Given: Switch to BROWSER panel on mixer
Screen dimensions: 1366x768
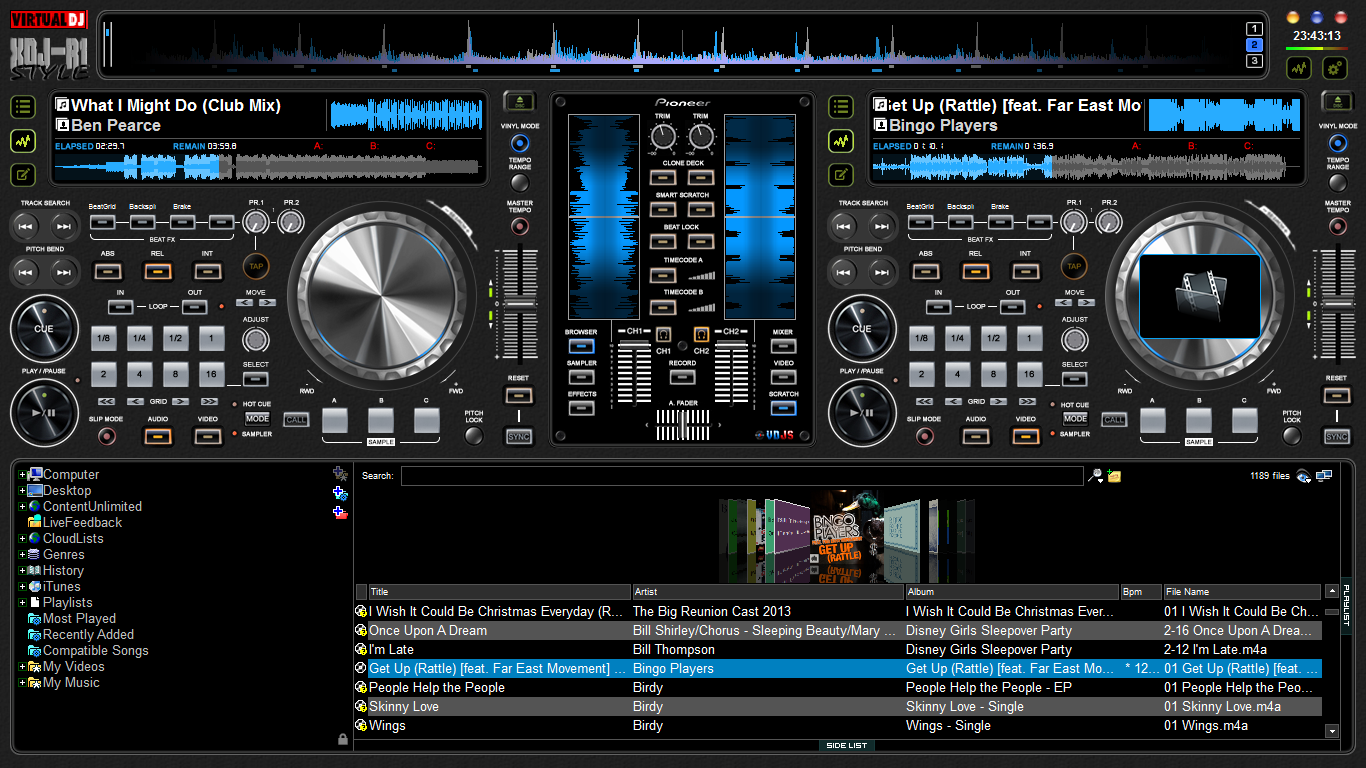Looking at the screenshot, I should [x=581, y=346].
